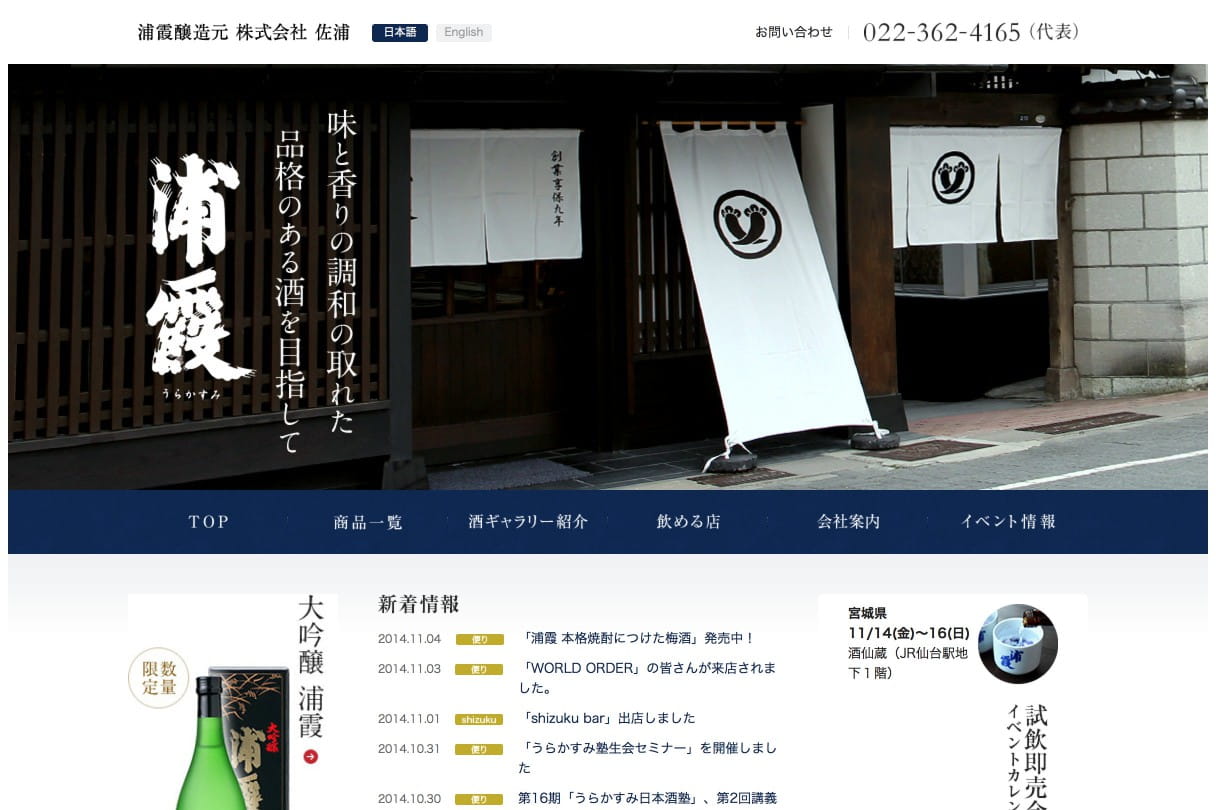Switch the site language to English

coord(463,32)
